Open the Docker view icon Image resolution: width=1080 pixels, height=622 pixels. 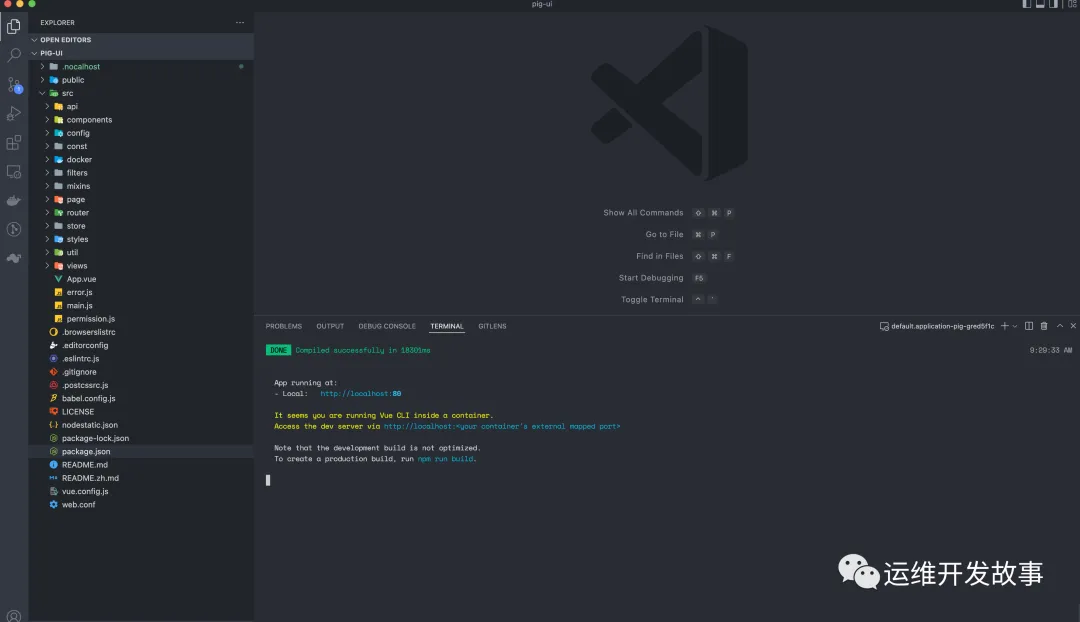(x=14, y=200)
